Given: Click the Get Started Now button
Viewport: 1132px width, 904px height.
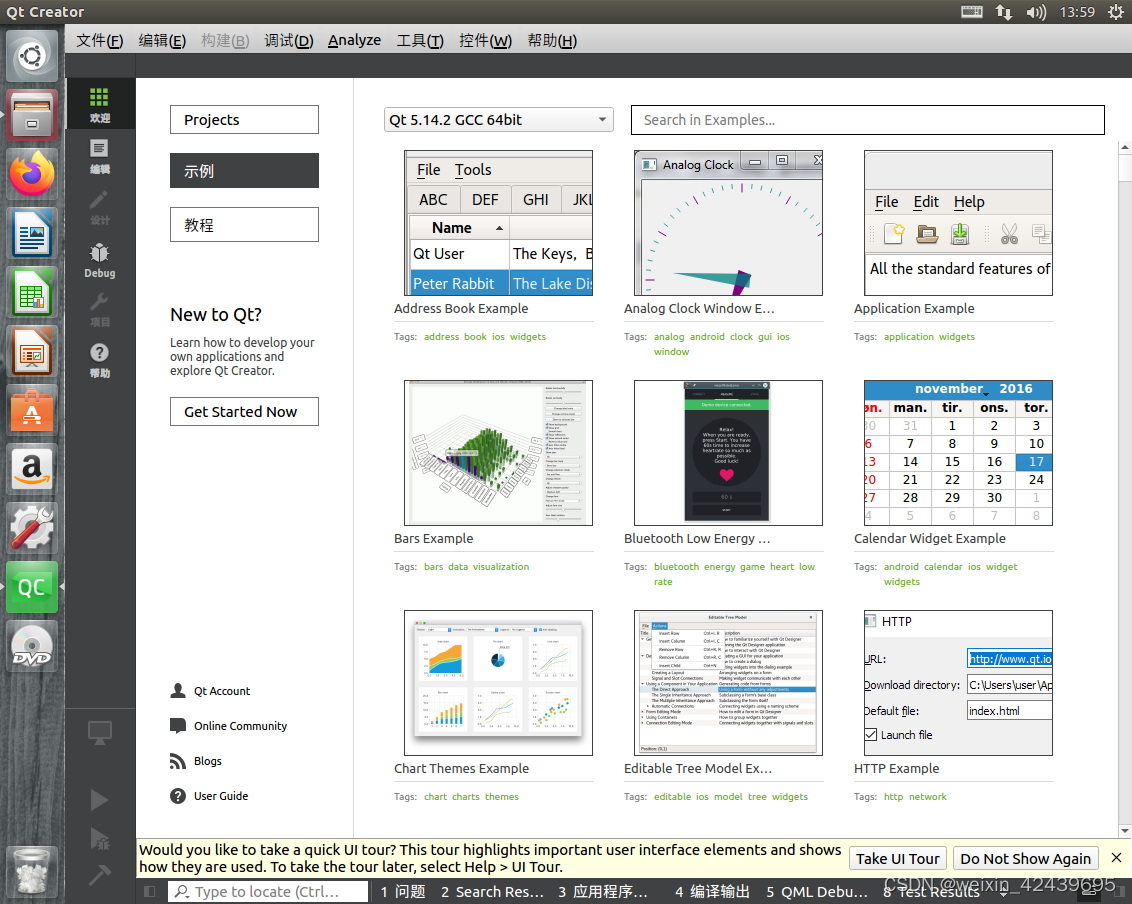Looking at the screenshot, I should click(244, 412).
